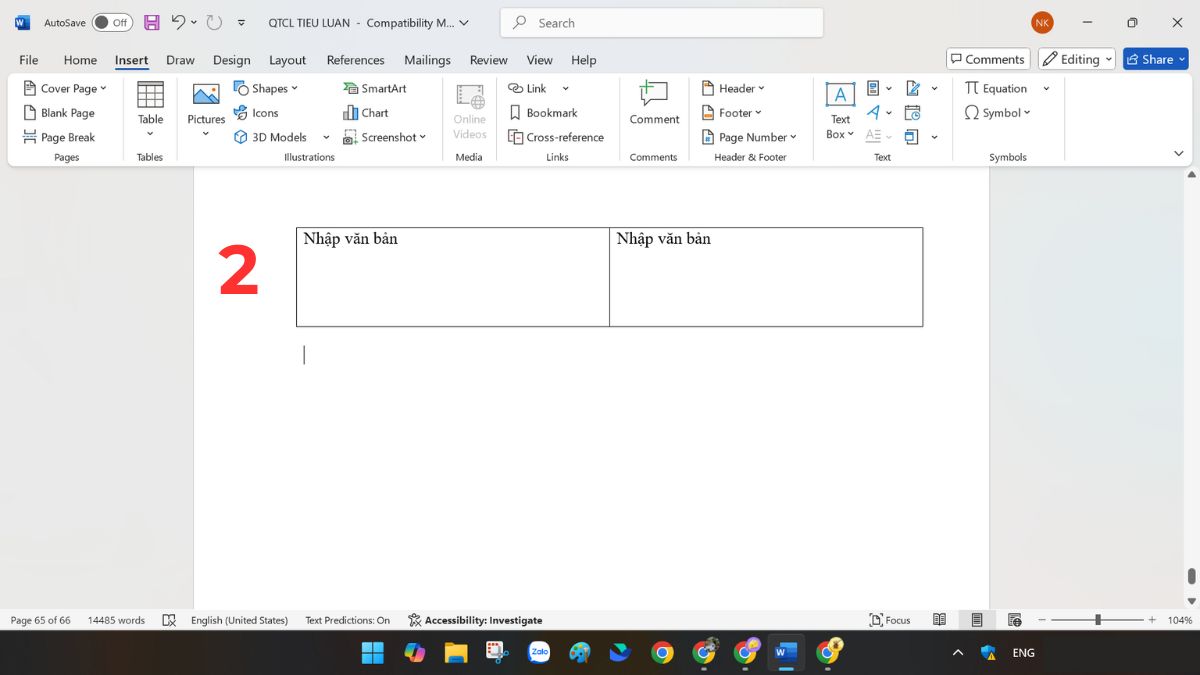Click the Signature Line icon
Image resolution: width=1200 pixels, height=675 pixels.
tap(912, 88)
